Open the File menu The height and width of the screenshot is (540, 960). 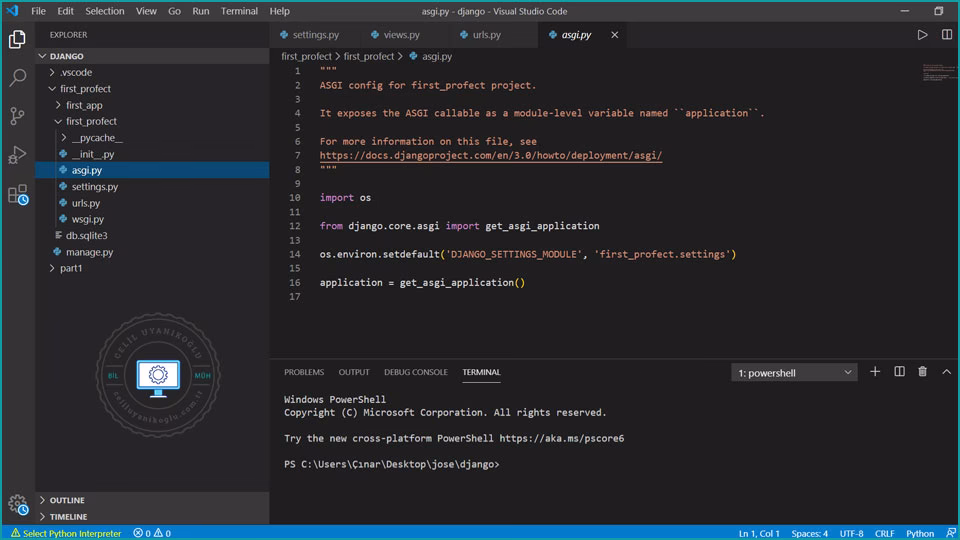click(38, 11)
